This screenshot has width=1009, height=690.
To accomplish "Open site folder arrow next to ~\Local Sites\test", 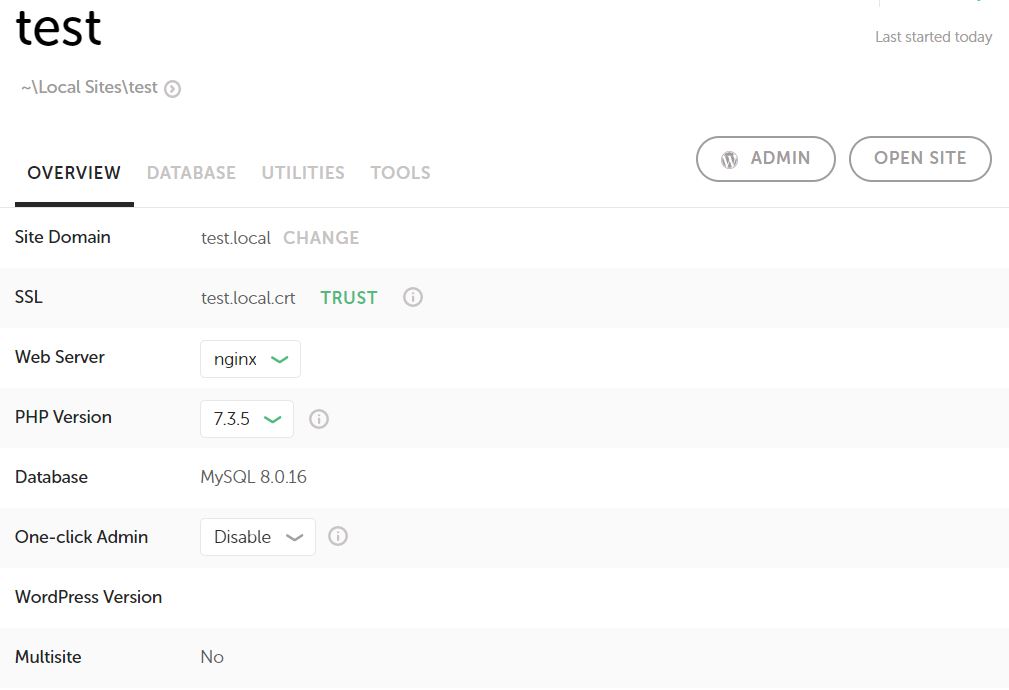I will click(172, 88).
